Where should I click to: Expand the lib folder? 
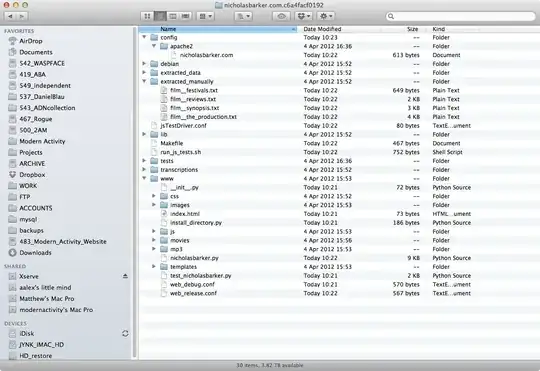click(x=144, y=134)
